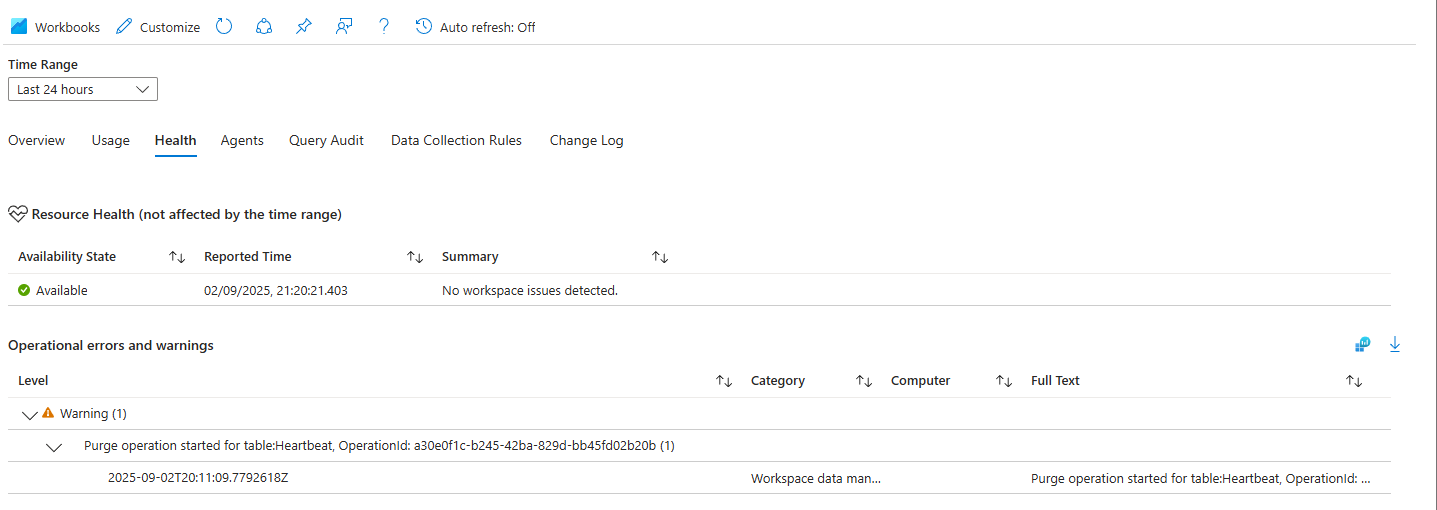Sort by the Full Text column

click(1354, 381)
